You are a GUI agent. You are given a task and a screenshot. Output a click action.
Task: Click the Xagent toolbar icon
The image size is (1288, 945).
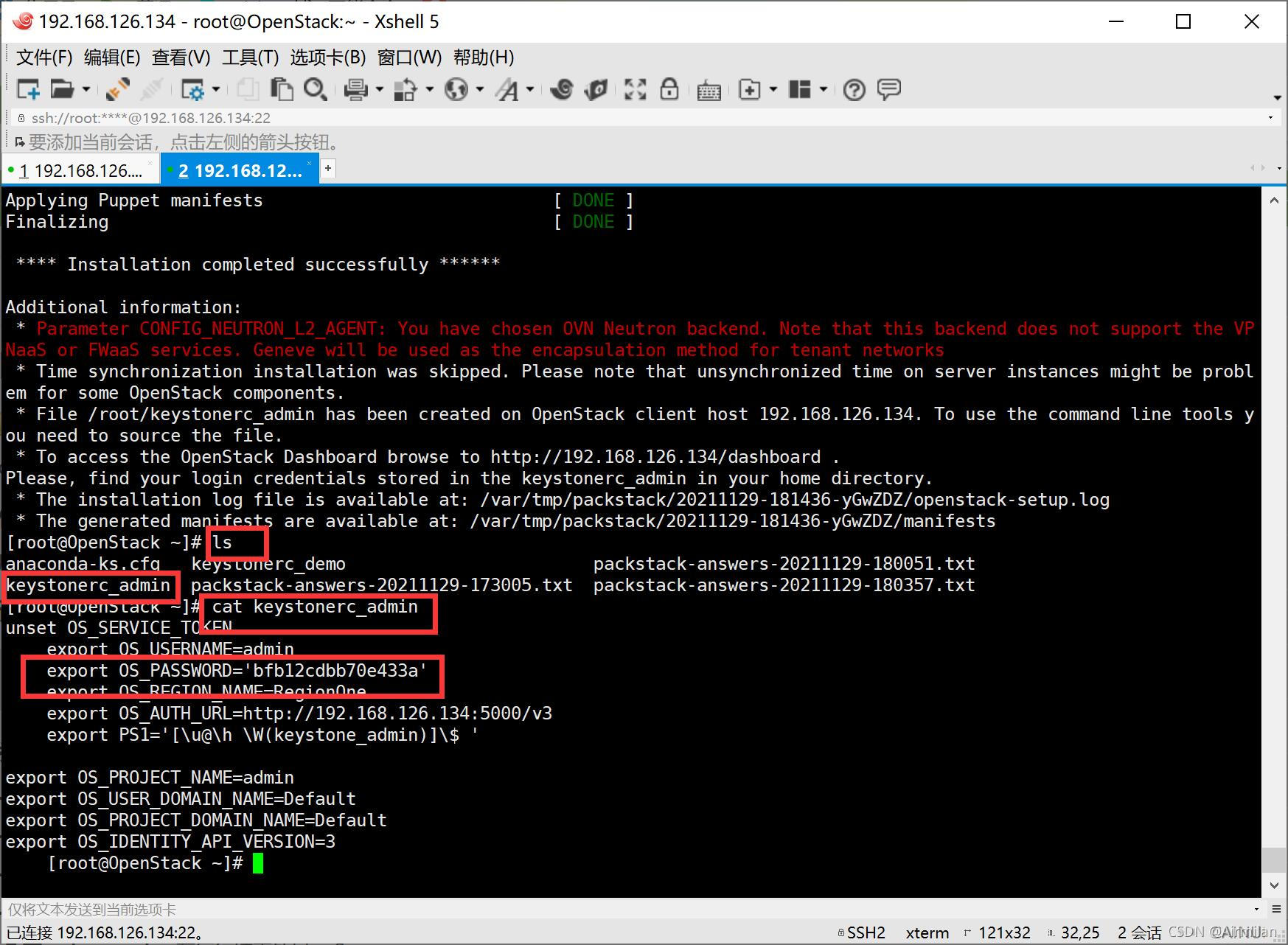pos(596,90)
